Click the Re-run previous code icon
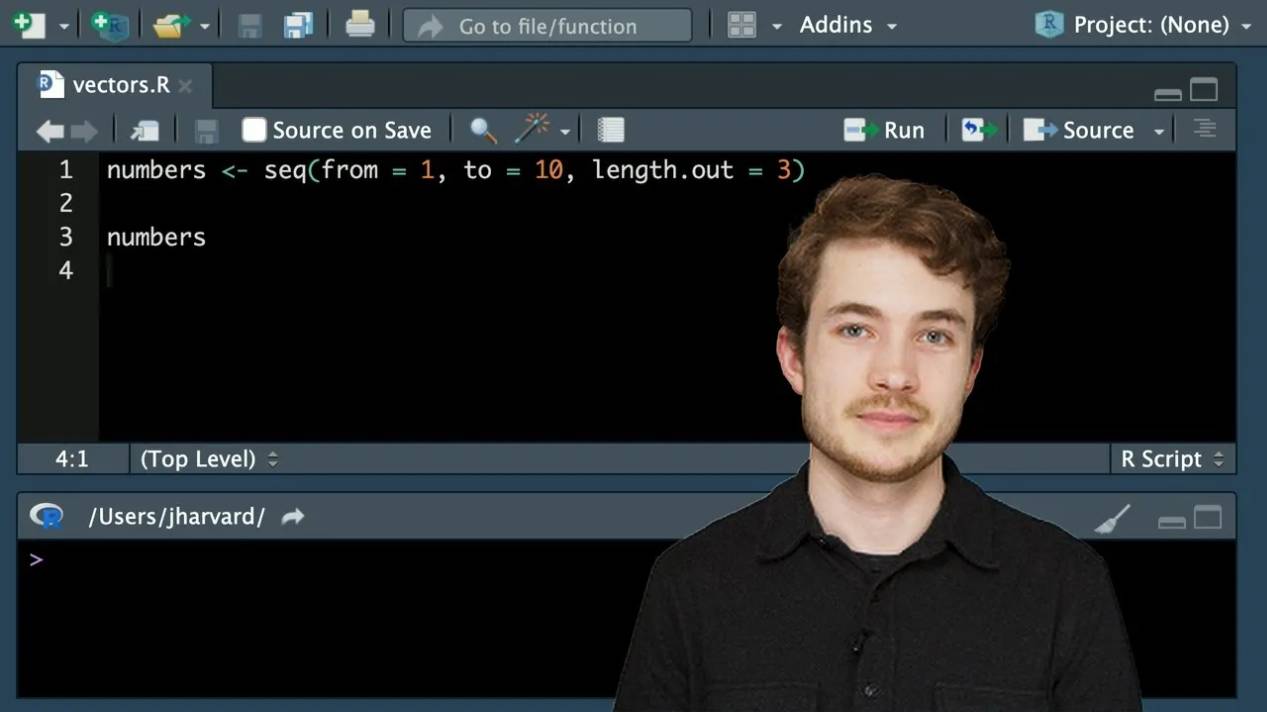Screen dimensions: 1267x712 point(979,130)
